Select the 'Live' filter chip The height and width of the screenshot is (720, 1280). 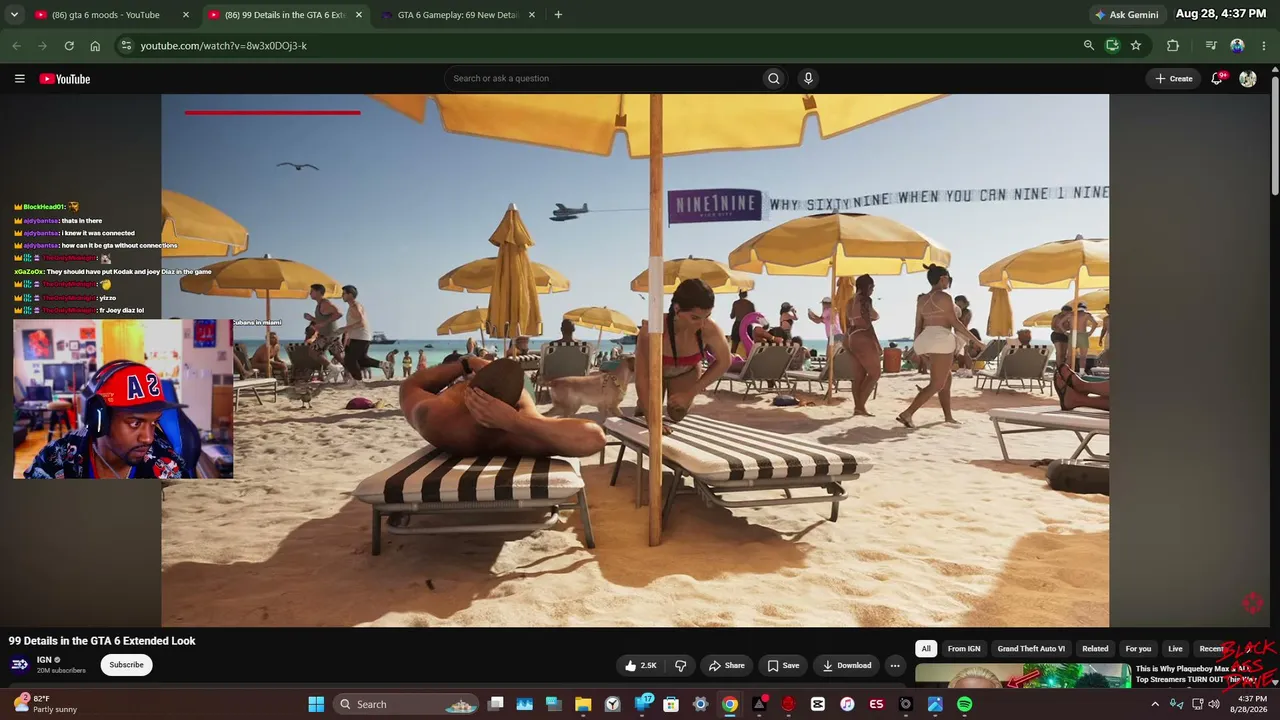pyautogui.click(x=1175, y=649)
